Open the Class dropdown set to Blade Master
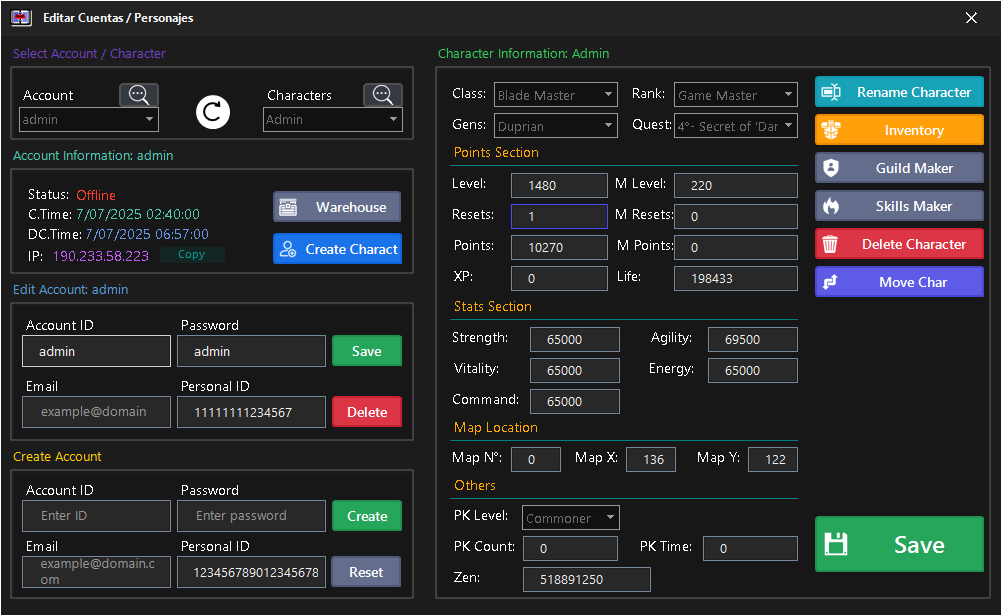This screenshot has width=1002, height=616. tap(556, 95)
